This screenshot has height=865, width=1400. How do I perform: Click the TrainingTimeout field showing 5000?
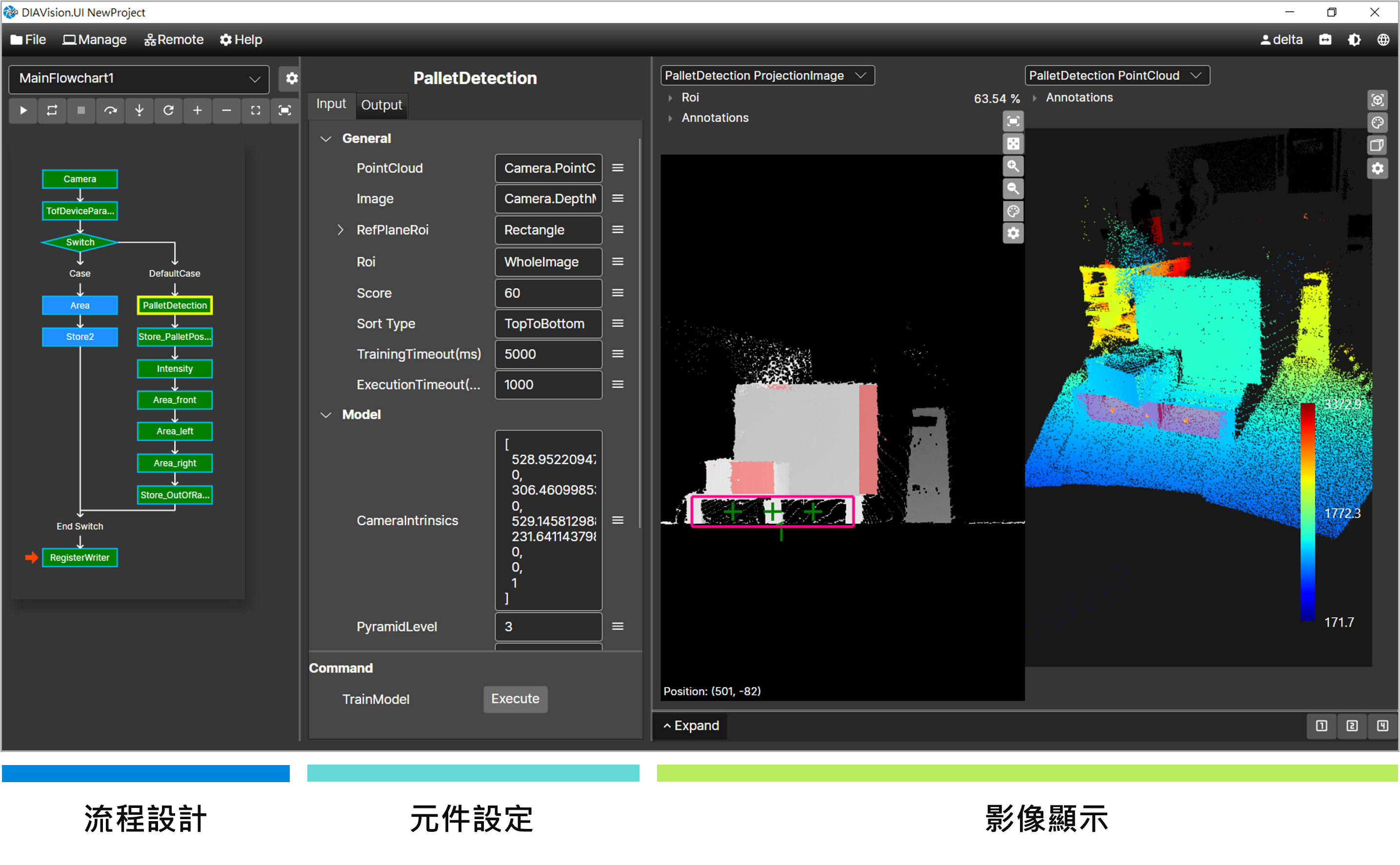[548, 354]
